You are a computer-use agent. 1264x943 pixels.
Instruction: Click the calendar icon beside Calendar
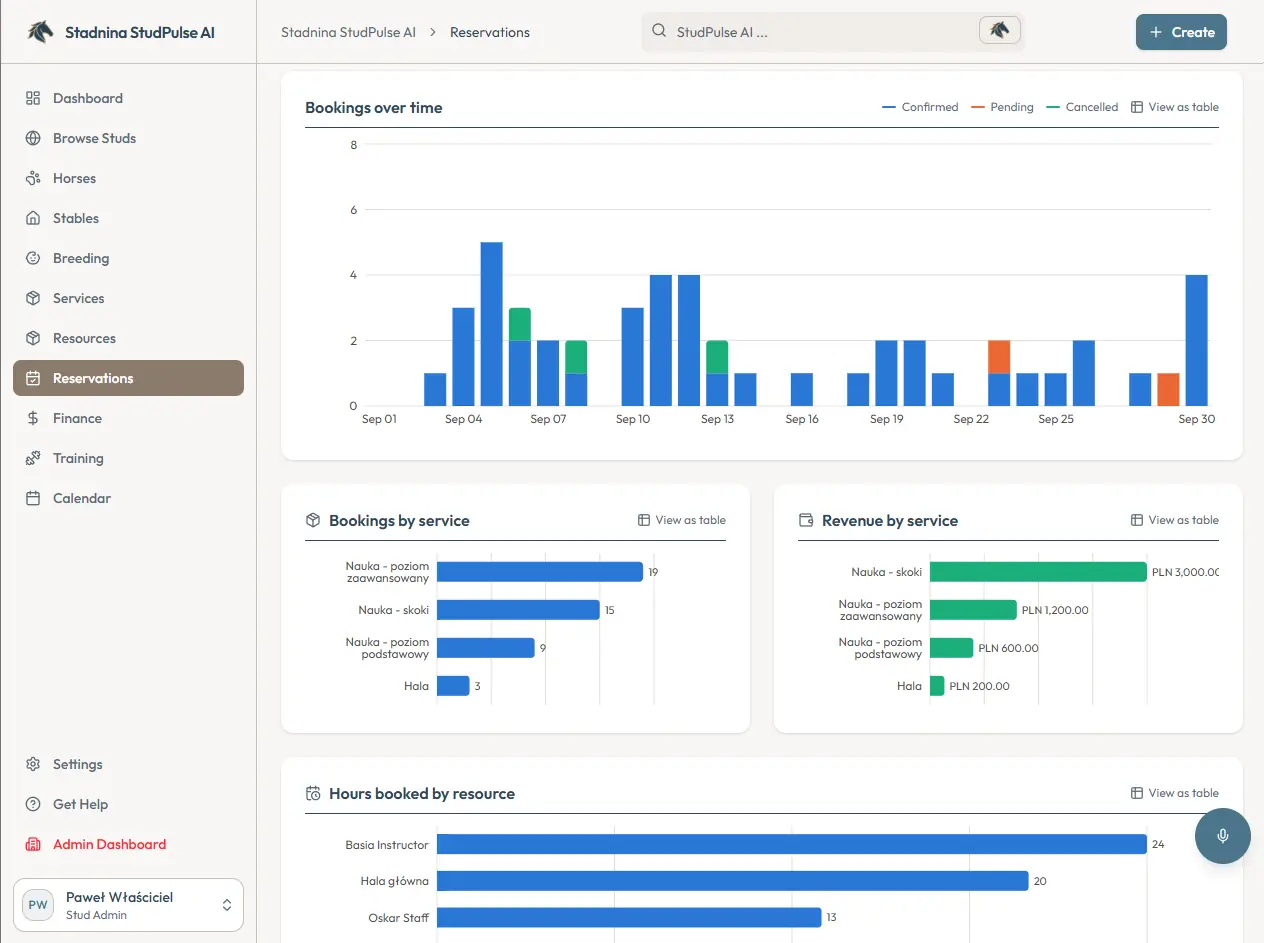[x=33, y=498]
